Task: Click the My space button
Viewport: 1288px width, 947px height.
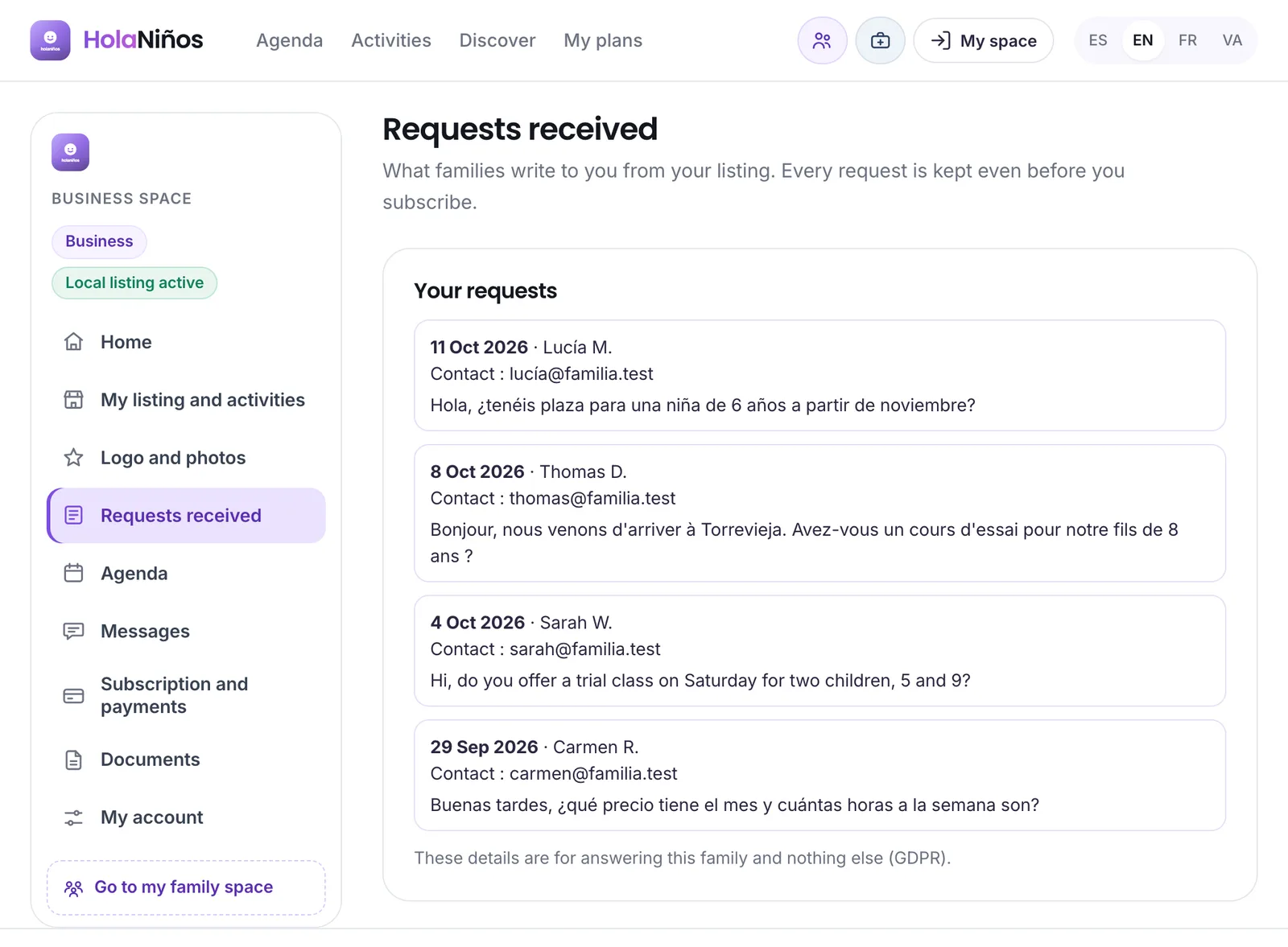Action: point(983,40)
